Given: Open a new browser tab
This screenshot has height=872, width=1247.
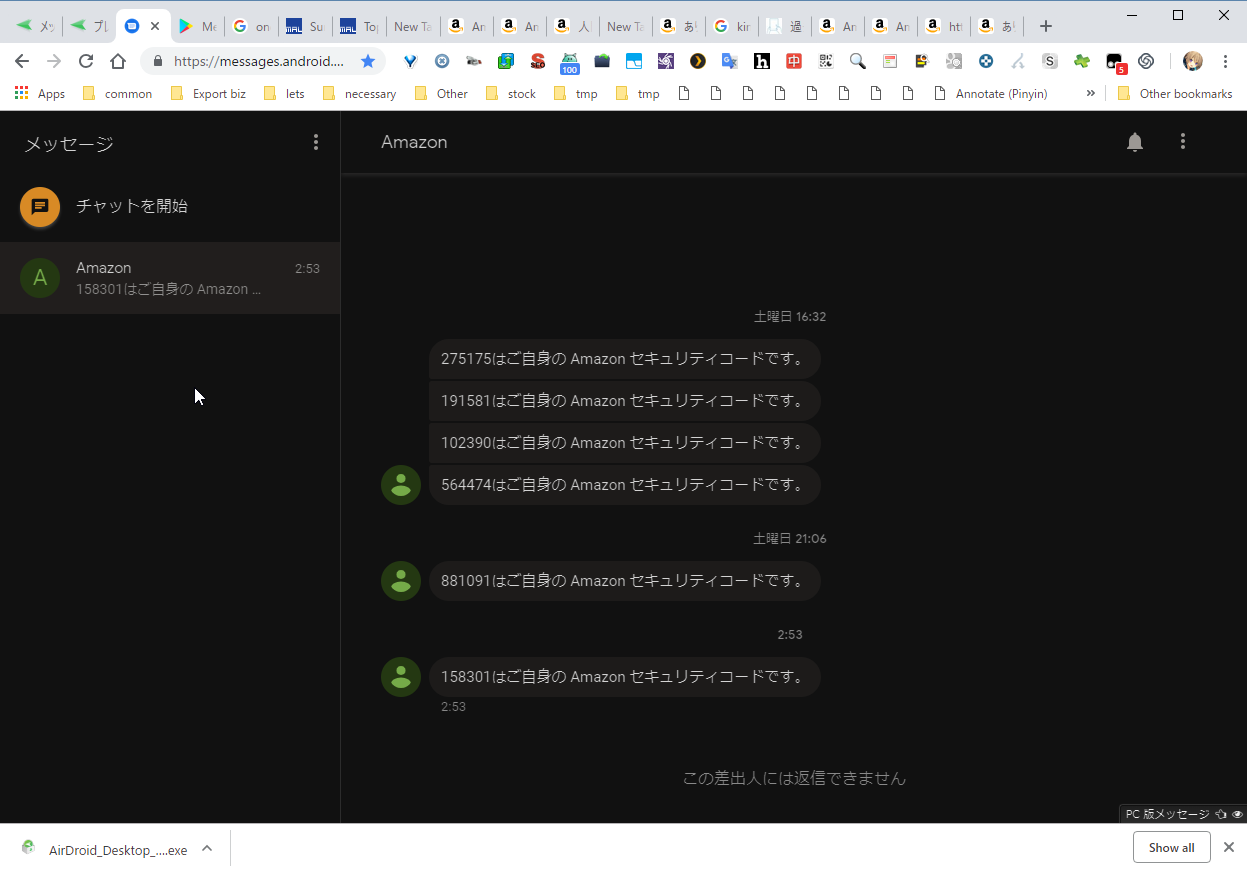Looking at the screenshot, I should pos(1045,27).
